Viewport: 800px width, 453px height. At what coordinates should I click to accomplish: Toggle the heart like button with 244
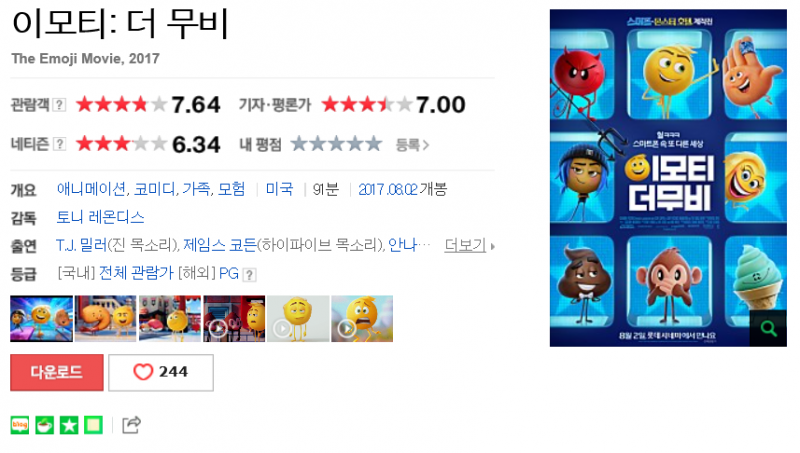161,372
